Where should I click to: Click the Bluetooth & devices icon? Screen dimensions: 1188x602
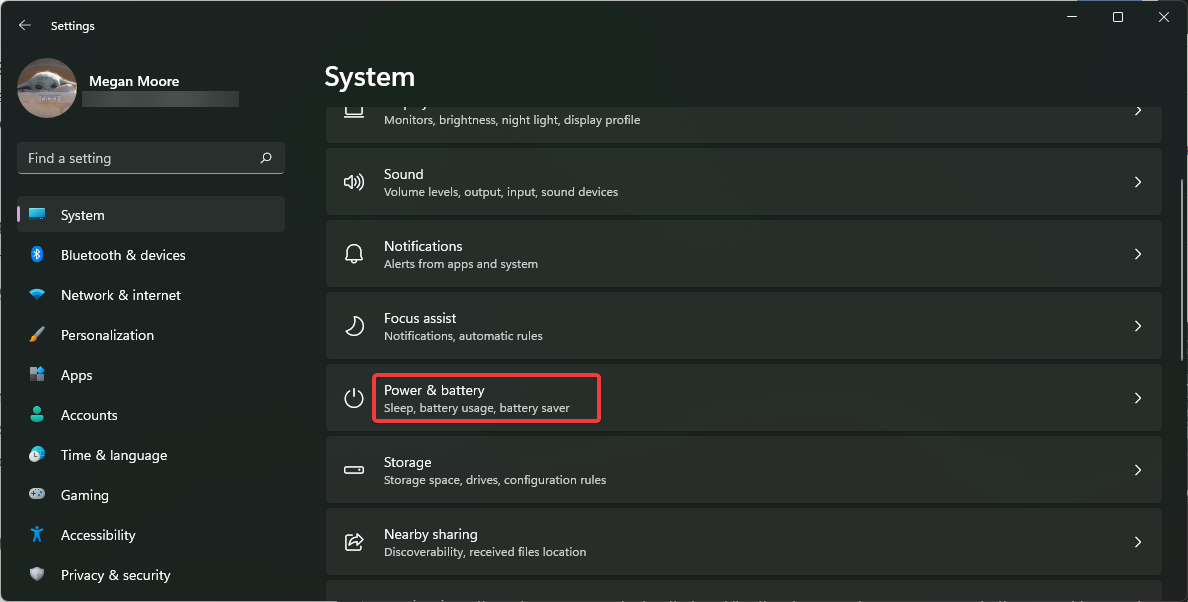[37, 255]
